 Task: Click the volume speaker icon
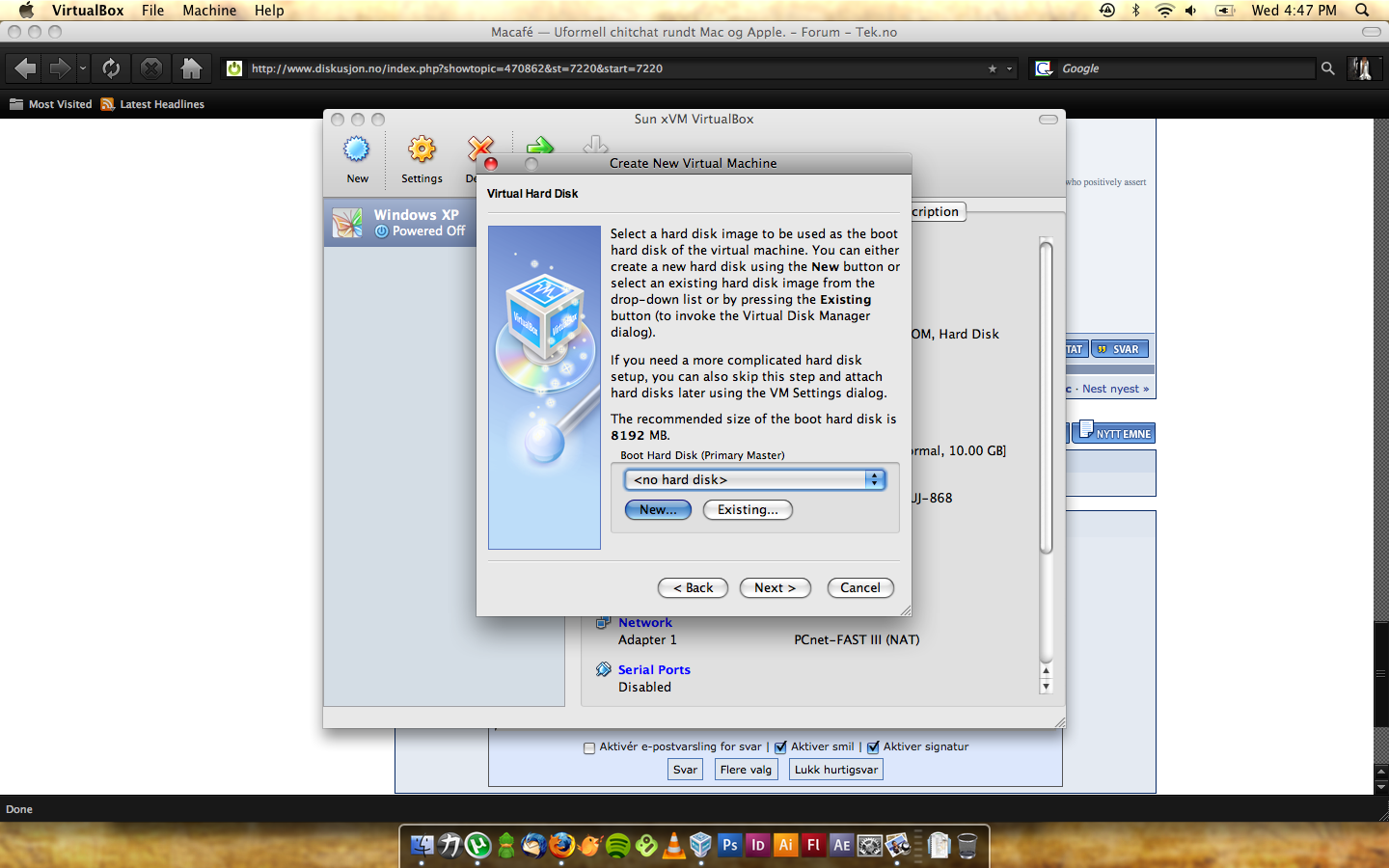(1191, 11)
